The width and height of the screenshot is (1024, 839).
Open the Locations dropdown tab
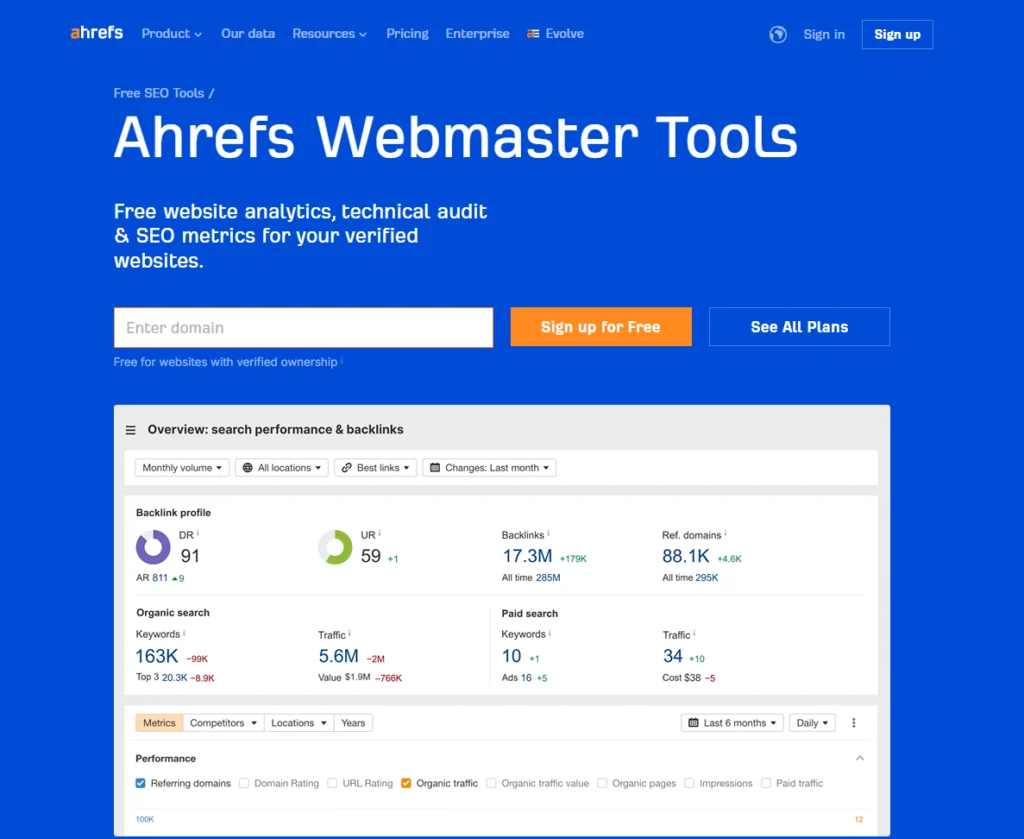pos(299,723)
